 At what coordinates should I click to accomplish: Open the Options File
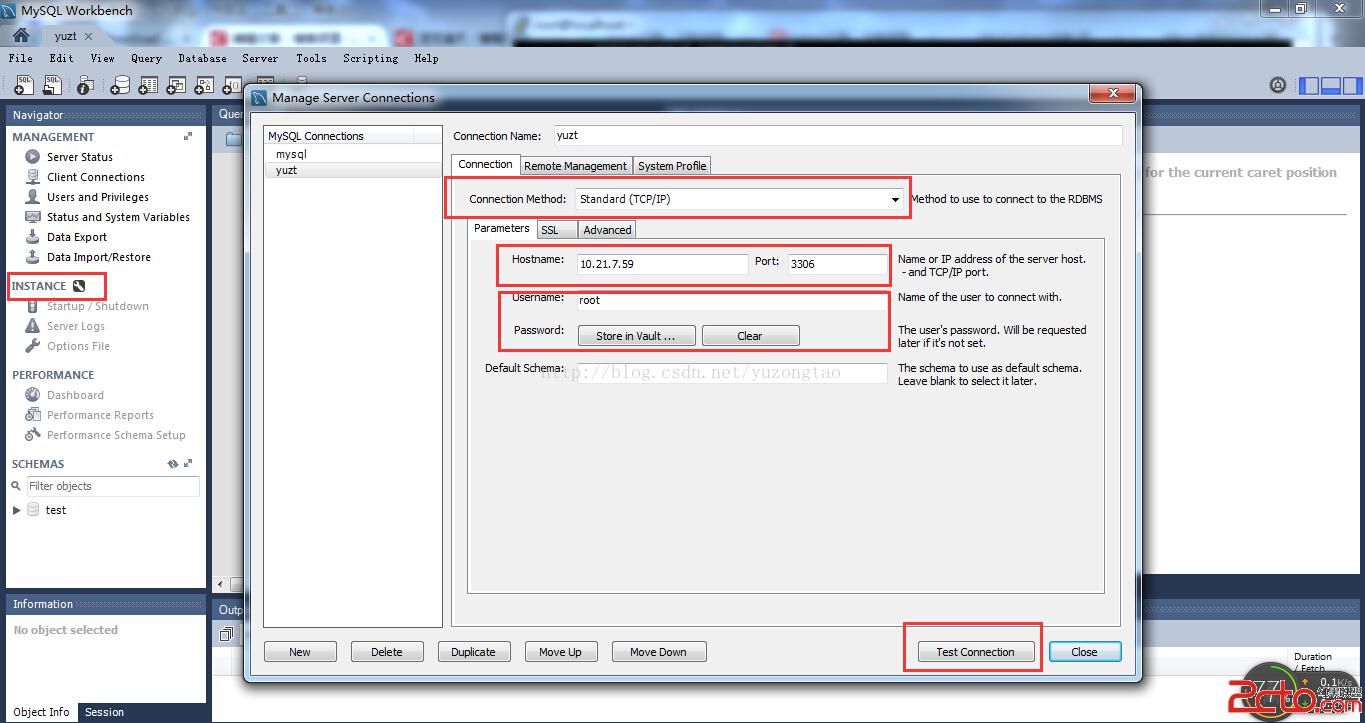click(x=78, y=346)
